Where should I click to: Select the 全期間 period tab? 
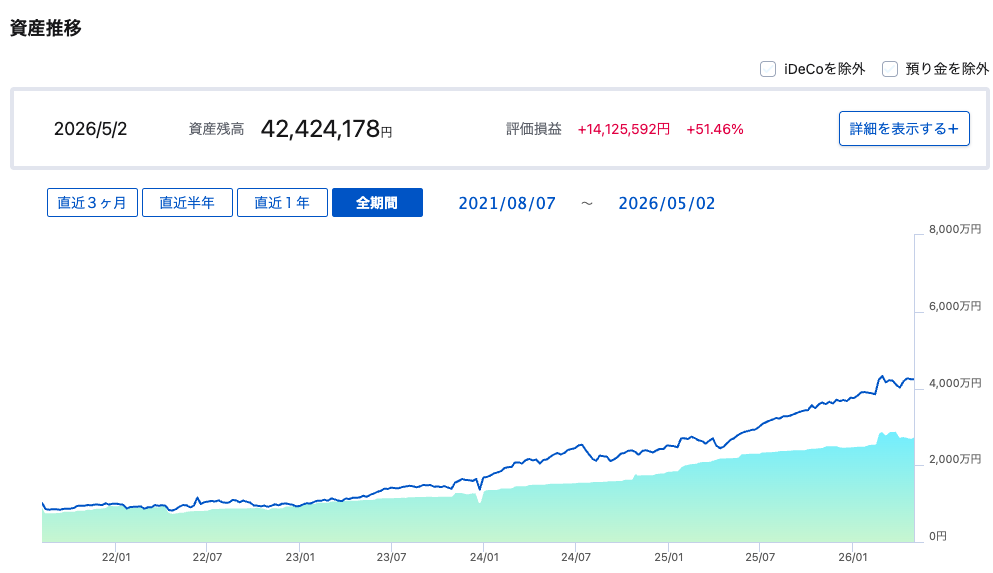point(377,203)
